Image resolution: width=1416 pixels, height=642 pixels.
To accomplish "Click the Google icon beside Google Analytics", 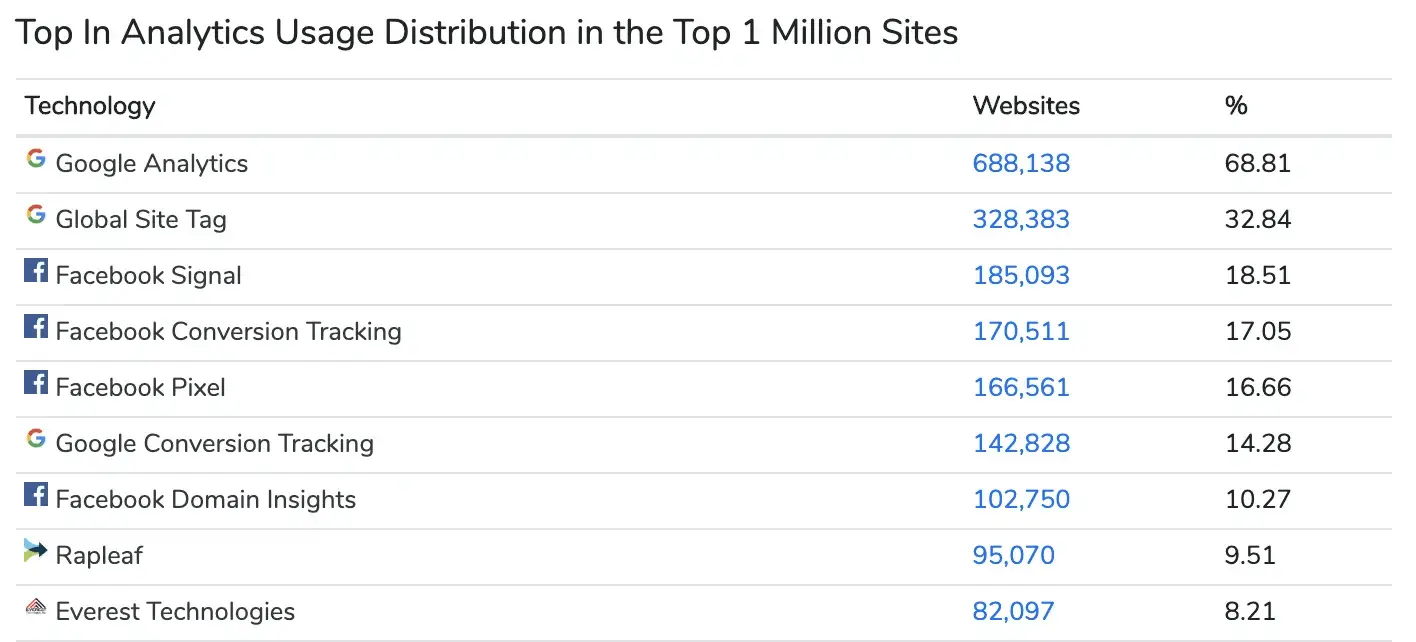I will (36, 158).
